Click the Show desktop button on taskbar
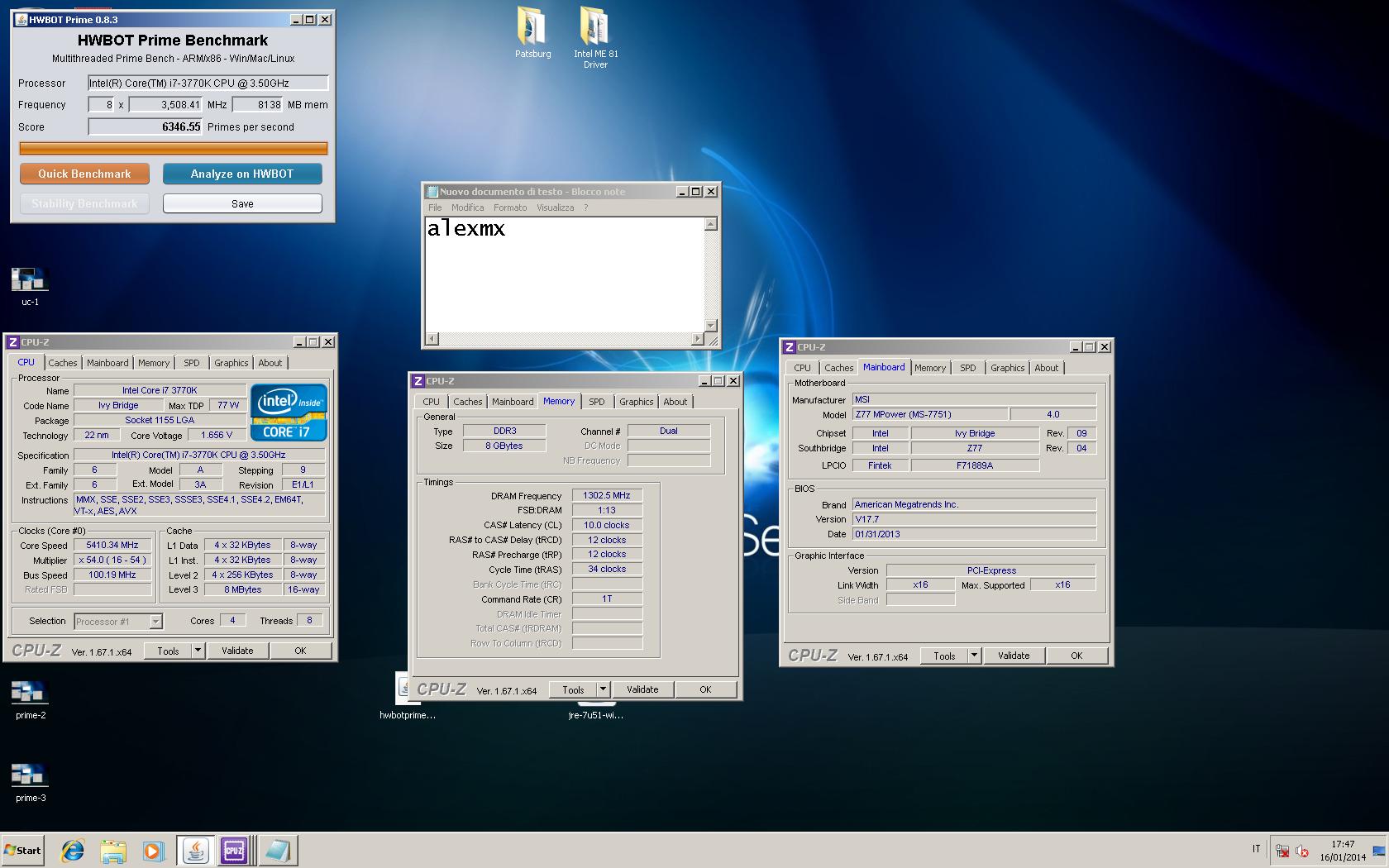1389x868 pixels. (1380, 851)
